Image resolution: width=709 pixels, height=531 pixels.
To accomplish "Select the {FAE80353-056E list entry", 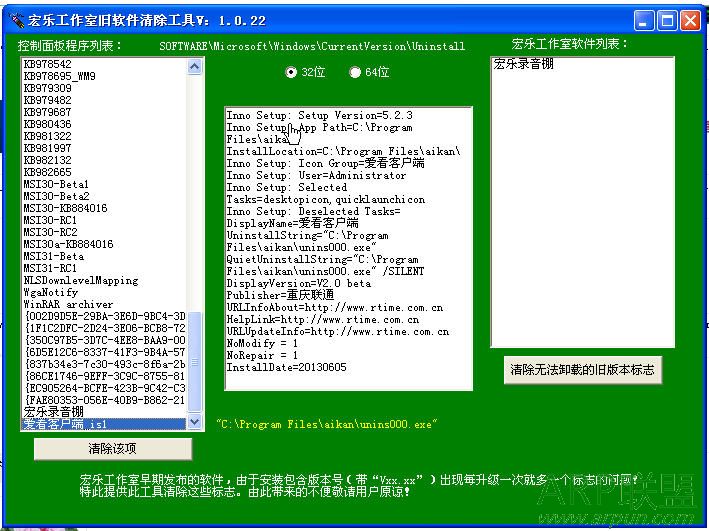I will (104, 400).
